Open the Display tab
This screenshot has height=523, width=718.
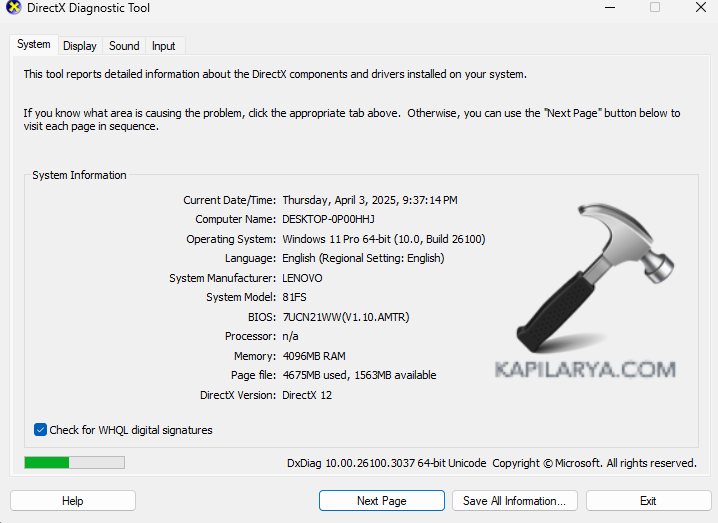[80, 46]
